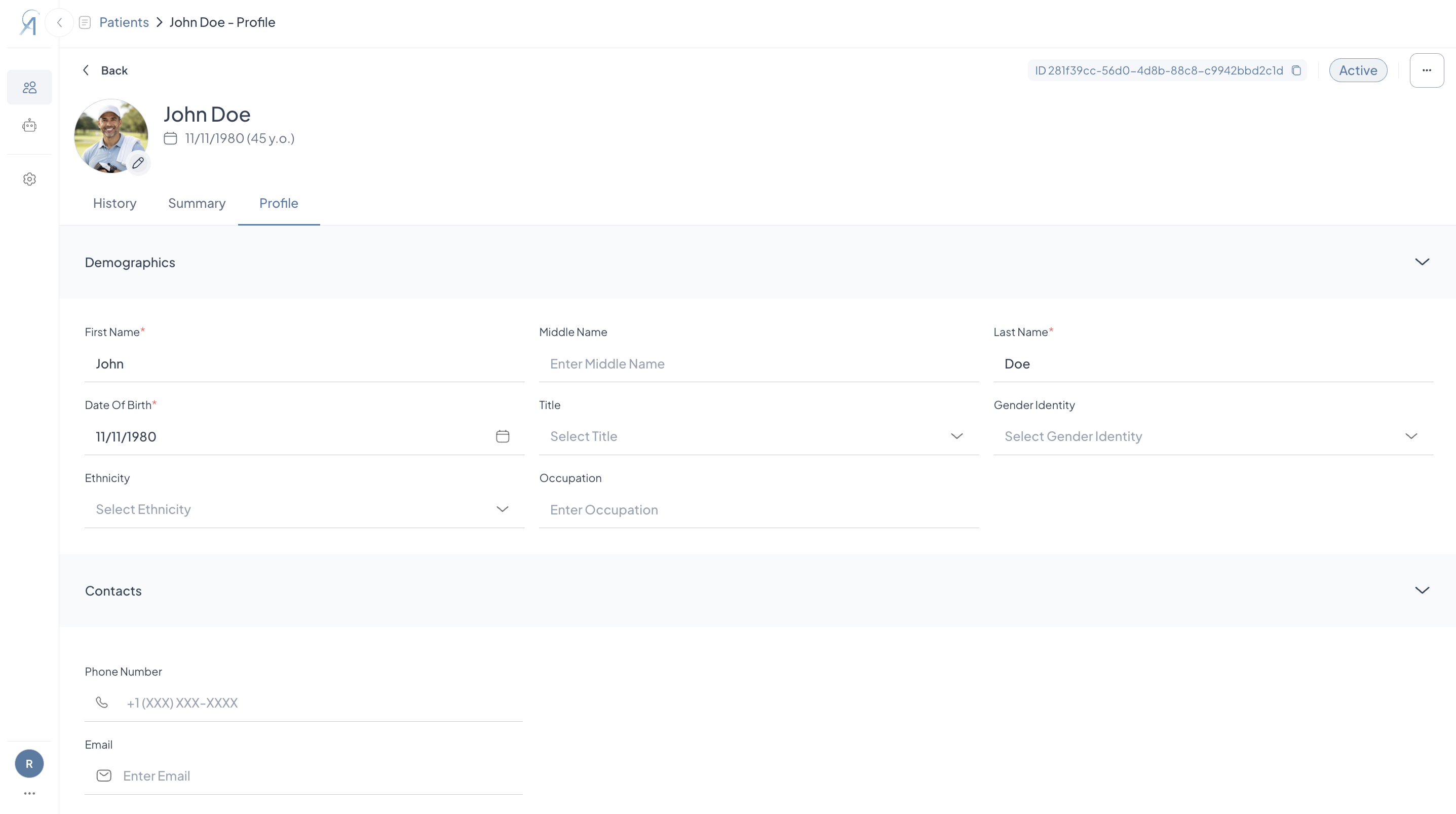Go to Patients breadcrumb link
This screenshot has width=1456, height=814.
(x=124, y=22)
